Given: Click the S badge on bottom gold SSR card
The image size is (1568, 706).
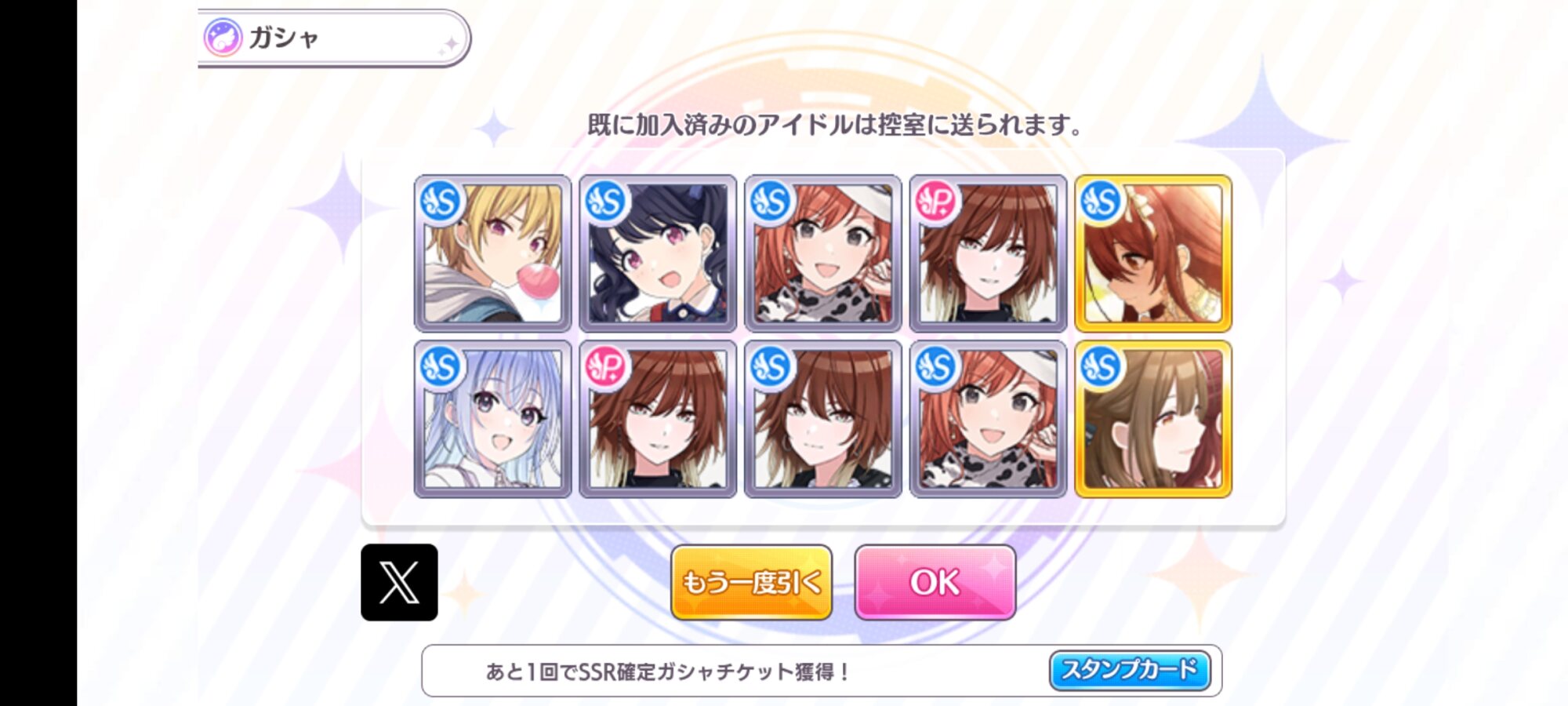Looking at the screenshot, I should 1101,366.
